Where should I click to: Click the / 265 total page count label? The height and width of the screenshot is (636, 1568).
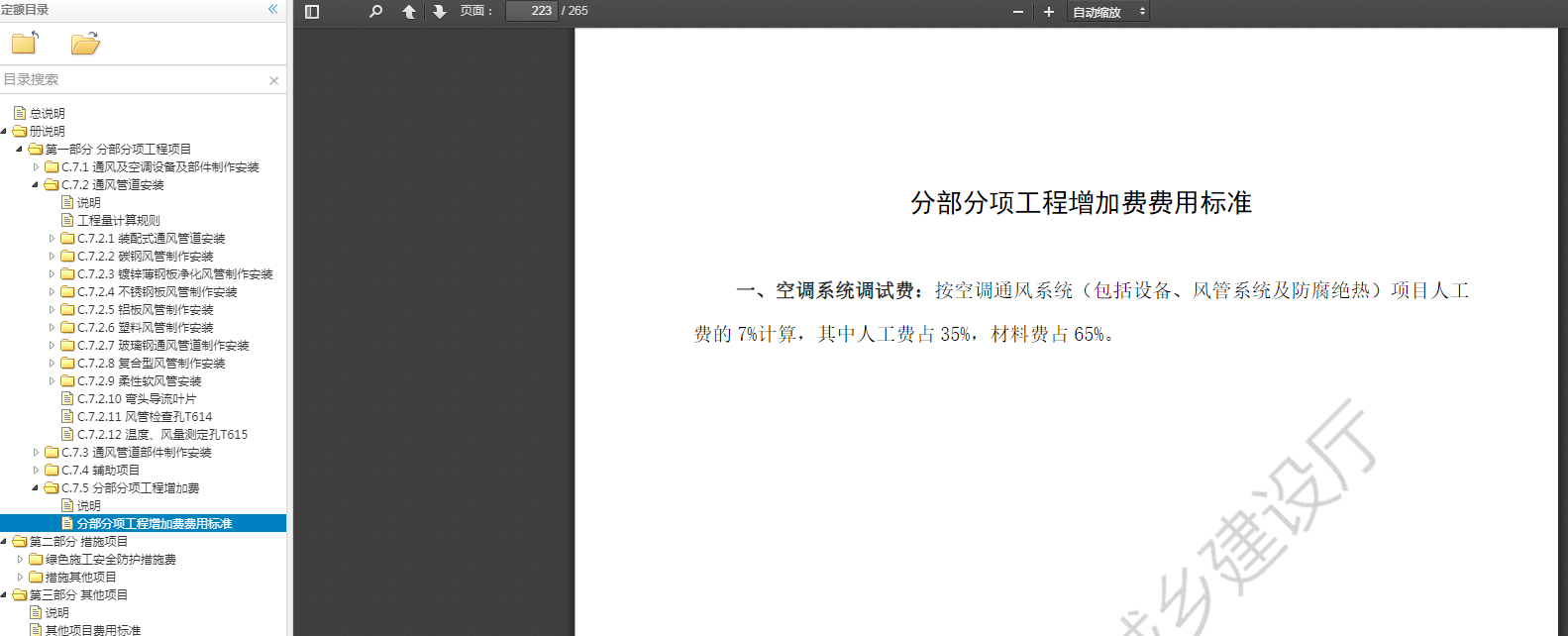(x=575, y=11)
